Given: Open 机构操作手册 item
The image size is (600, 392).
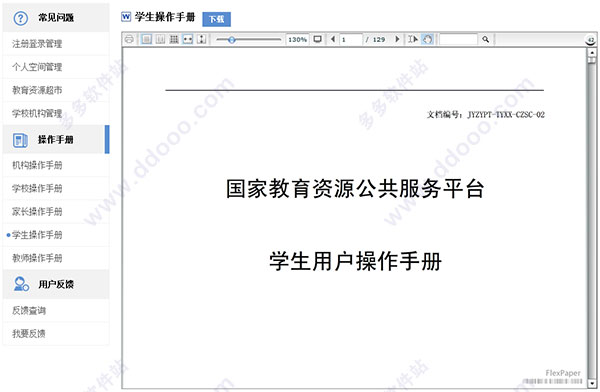Looking at the screenshot, I should [37, 165].
